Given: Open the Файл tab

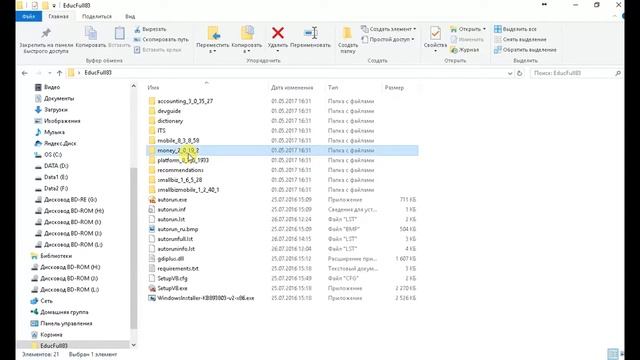Looking at the screenshot, I should click(29, 16).
